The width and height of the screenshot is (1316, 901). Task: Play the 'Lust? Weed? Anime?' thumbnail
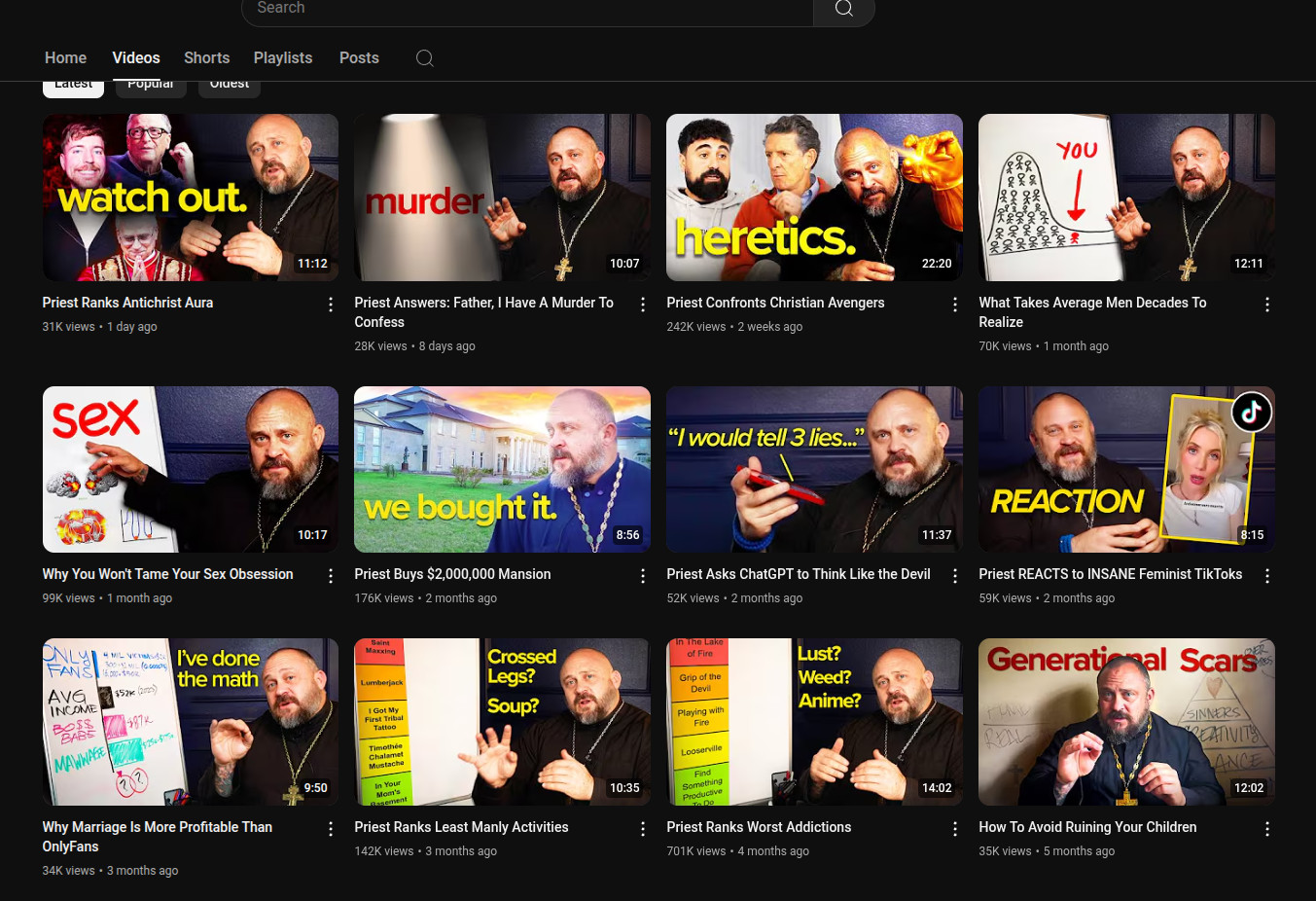point(814,722)
